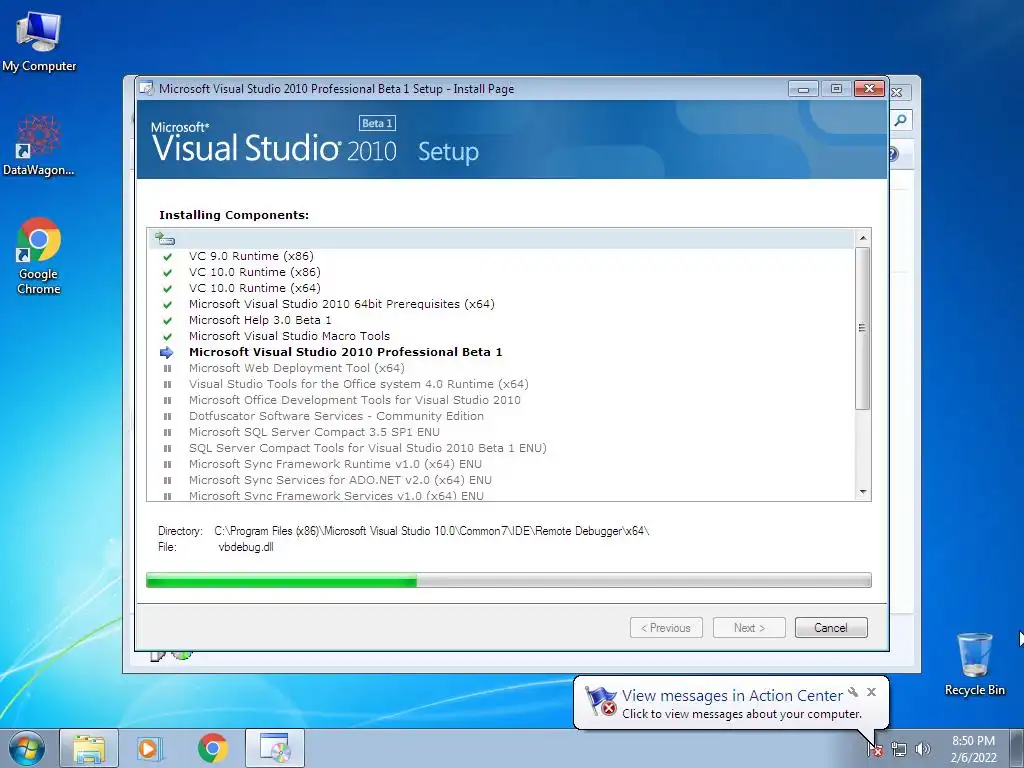The image size is (1024, 768).
Task: Open the balloon's wrench options icon
Action: click(853, 692)
